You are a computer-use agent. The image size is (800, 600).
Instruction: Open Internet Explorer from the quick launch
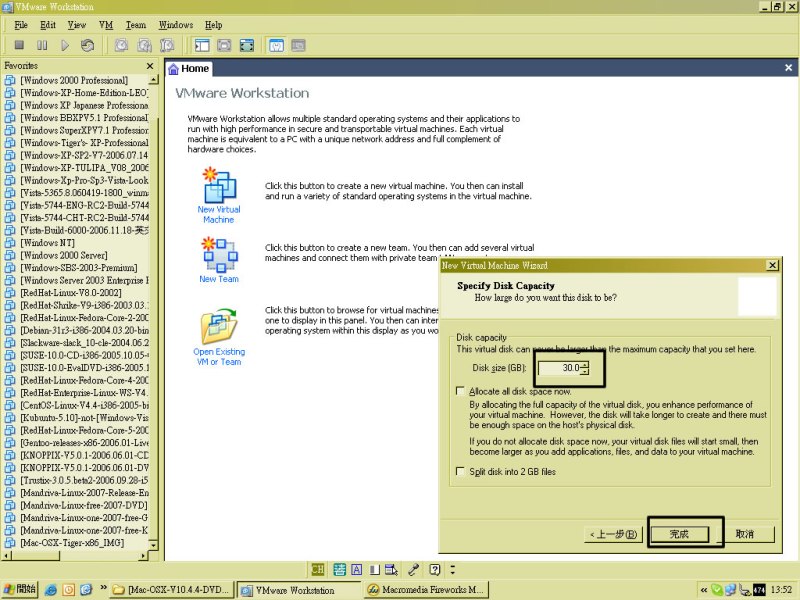[51, 590]
